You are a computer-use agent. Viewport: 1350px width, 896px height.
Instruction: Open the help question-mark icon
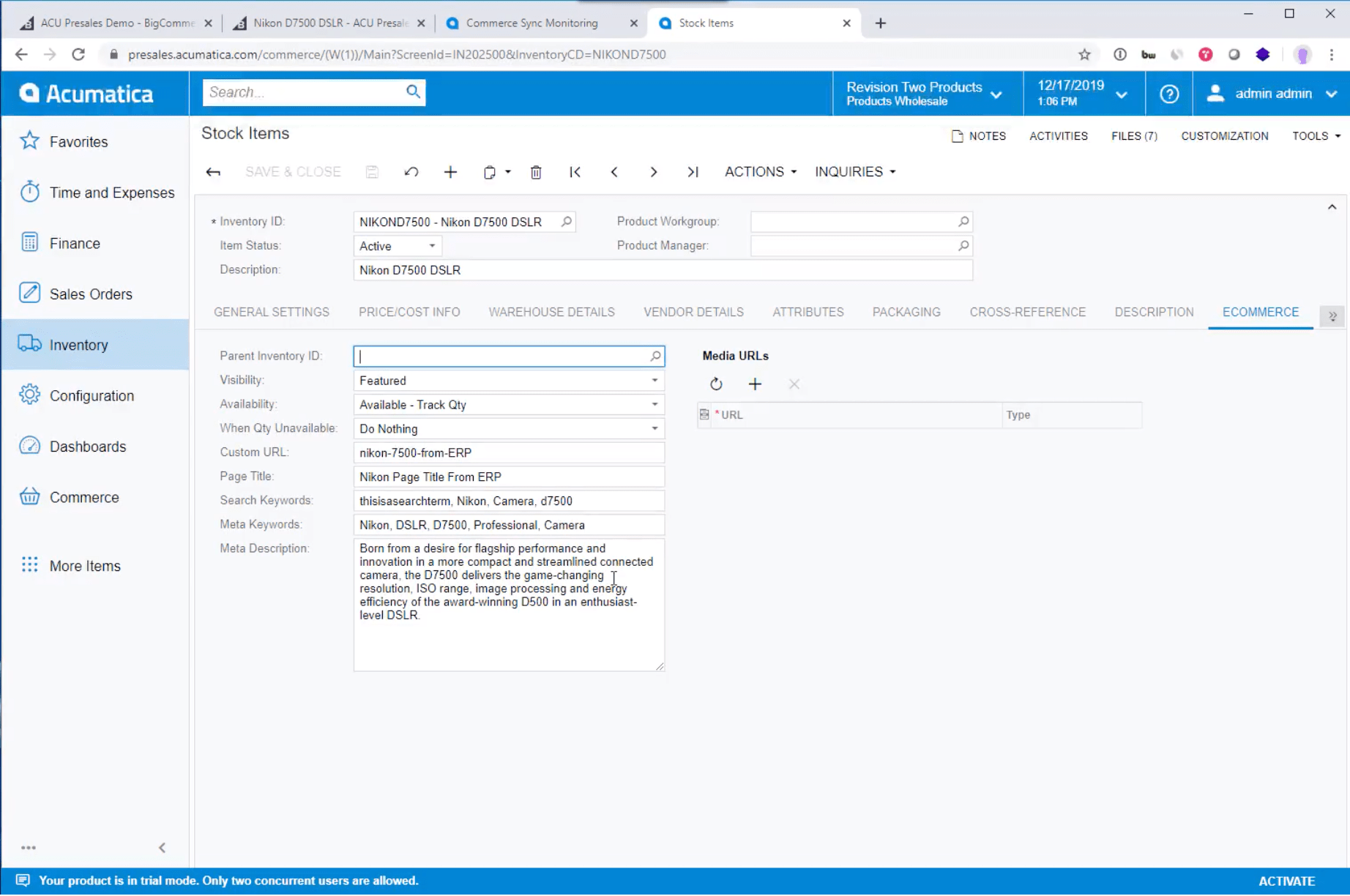(1169, 94)
